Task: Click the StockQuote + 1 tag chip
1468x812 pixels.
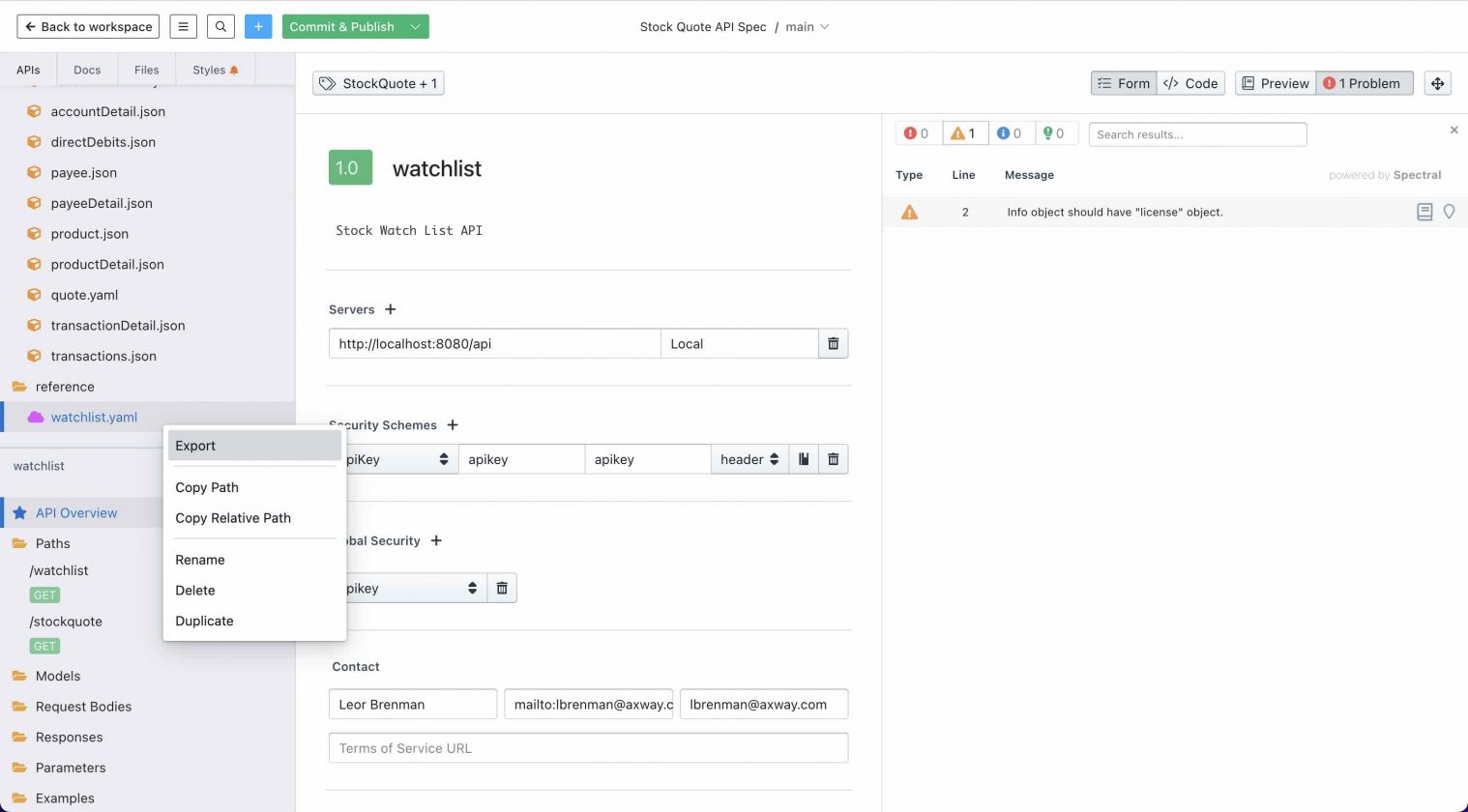Action: pos(378,83)
